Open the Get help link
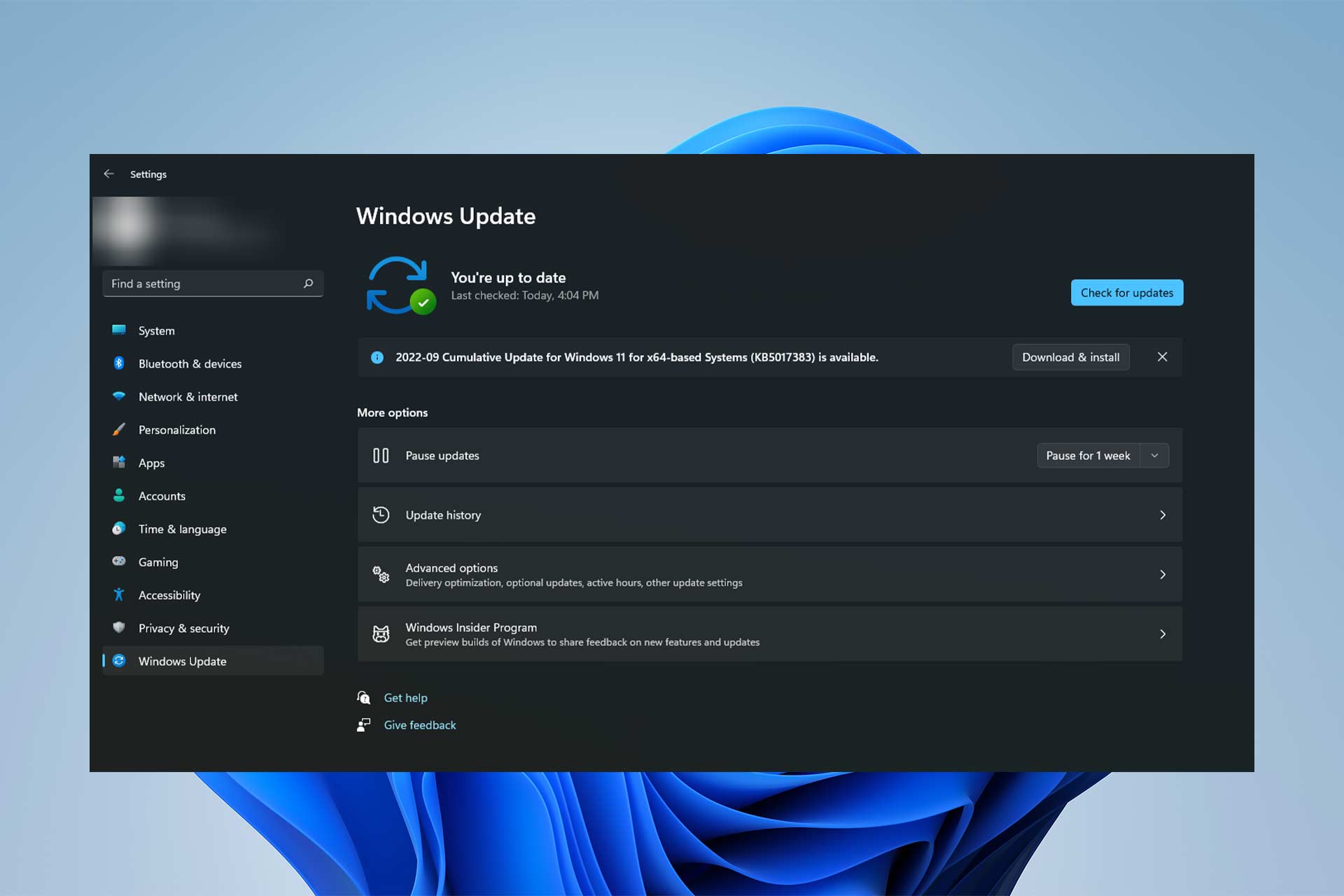The image size is (1344, 896). click(405, 697)
